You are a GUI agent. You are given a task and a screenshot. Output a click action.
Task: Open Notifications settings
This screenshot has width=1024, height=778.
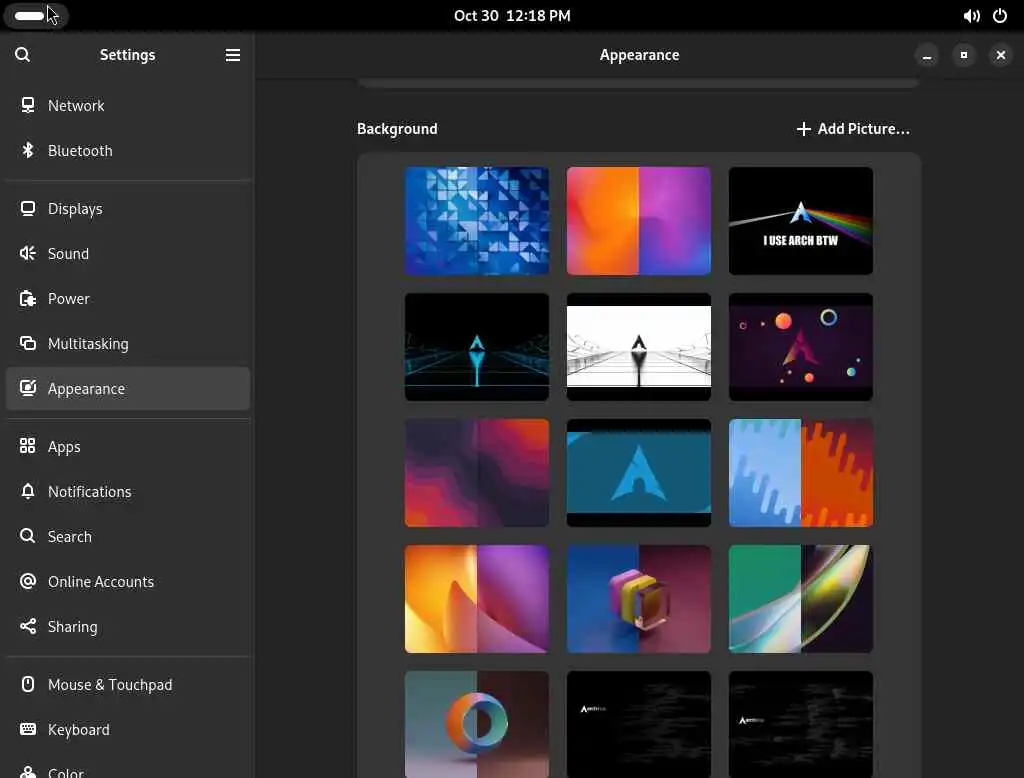click(x=128, y=491)
